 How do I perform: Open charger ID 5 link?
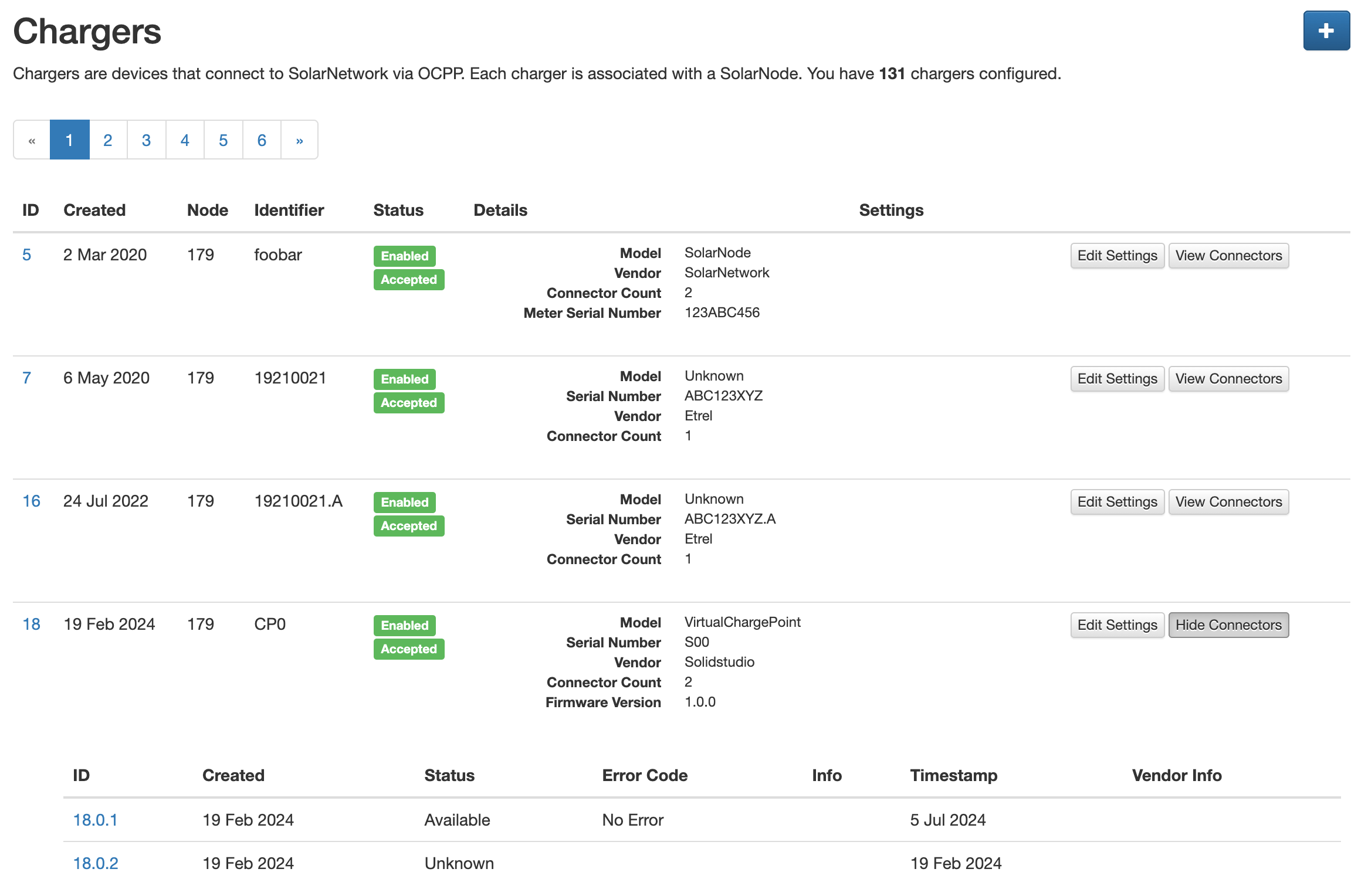tap(26, 254)
